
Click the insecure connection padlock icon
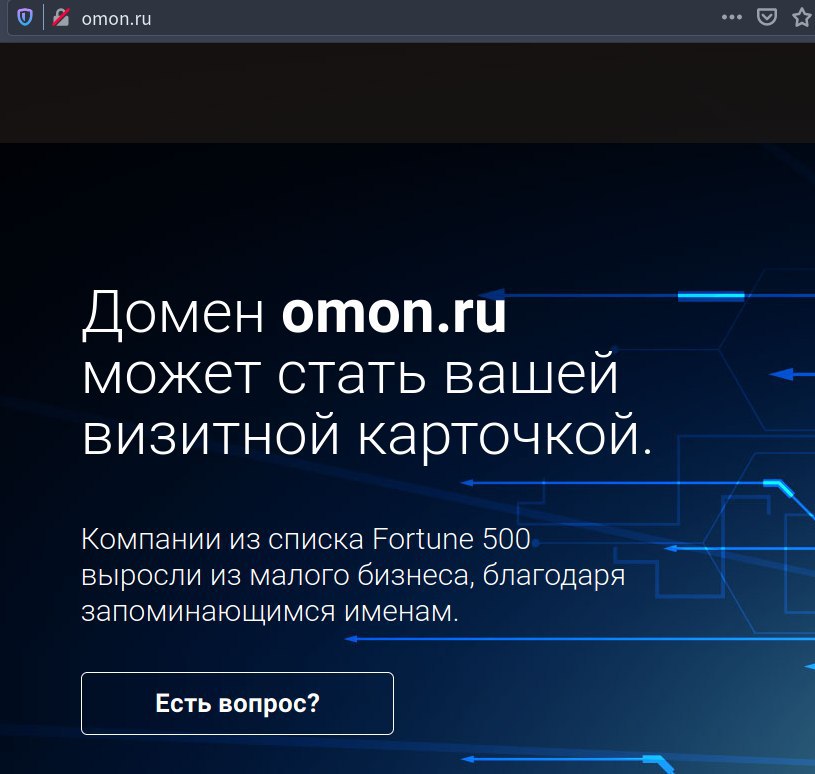coord(61,18)
